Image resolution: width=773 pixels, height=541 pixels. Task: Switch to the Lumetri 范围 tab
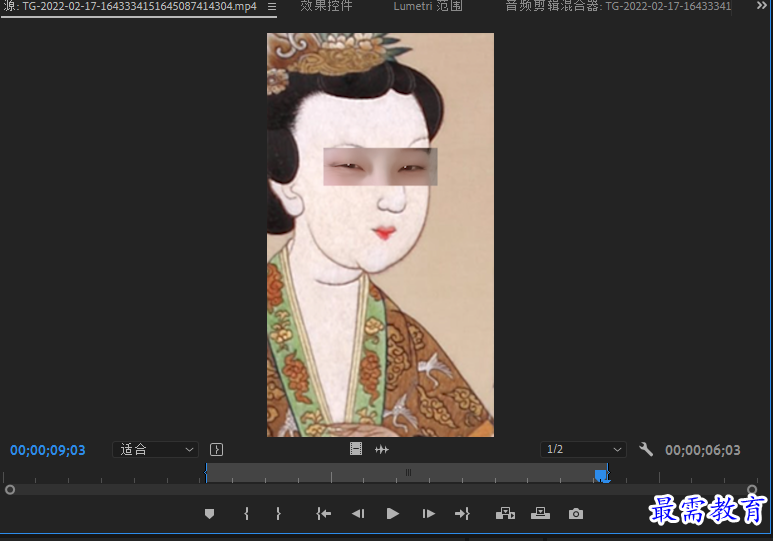428,6
